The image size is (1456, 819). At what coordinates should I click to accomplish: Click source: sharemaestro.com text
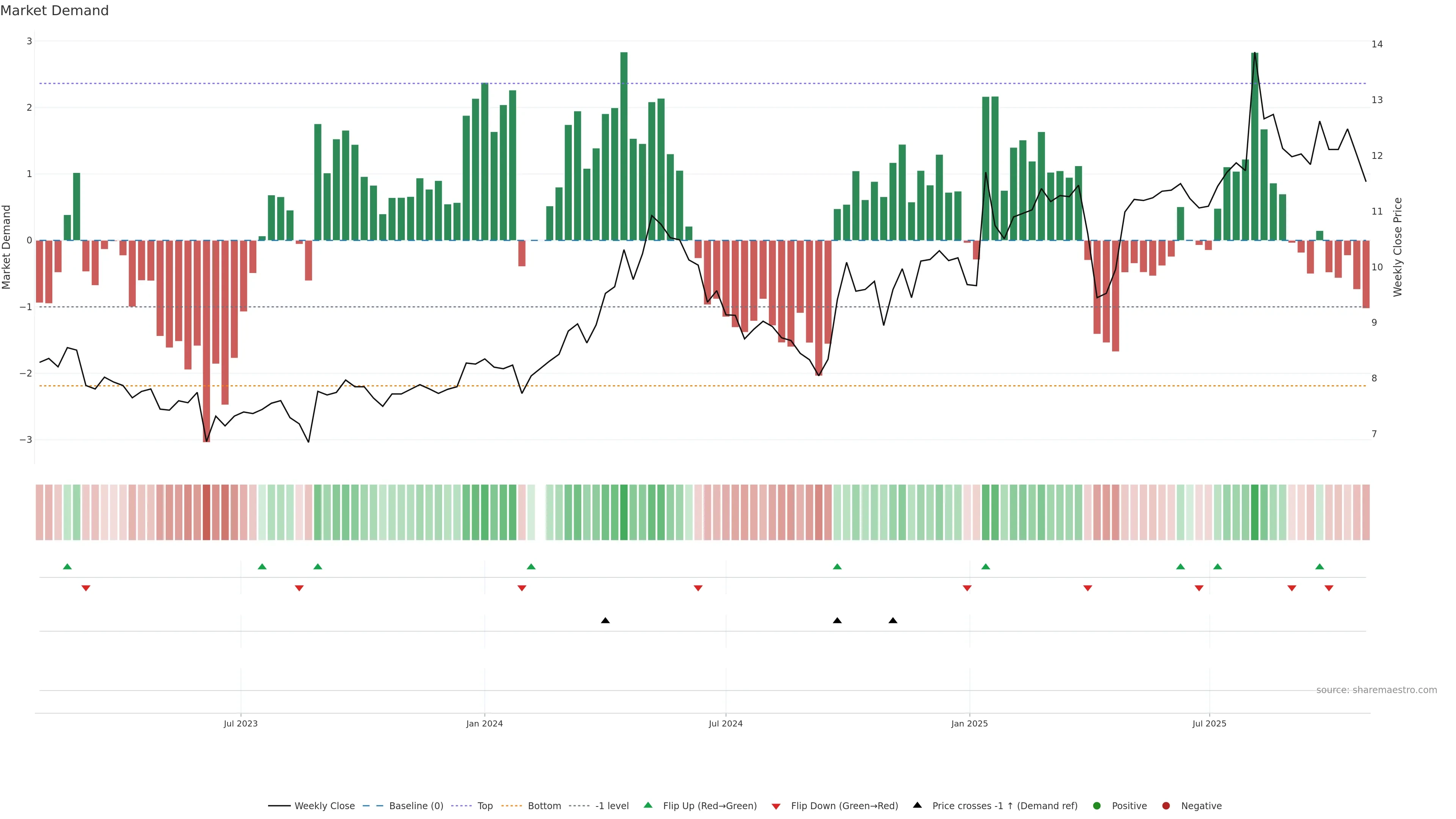(x=1376, y=690)
